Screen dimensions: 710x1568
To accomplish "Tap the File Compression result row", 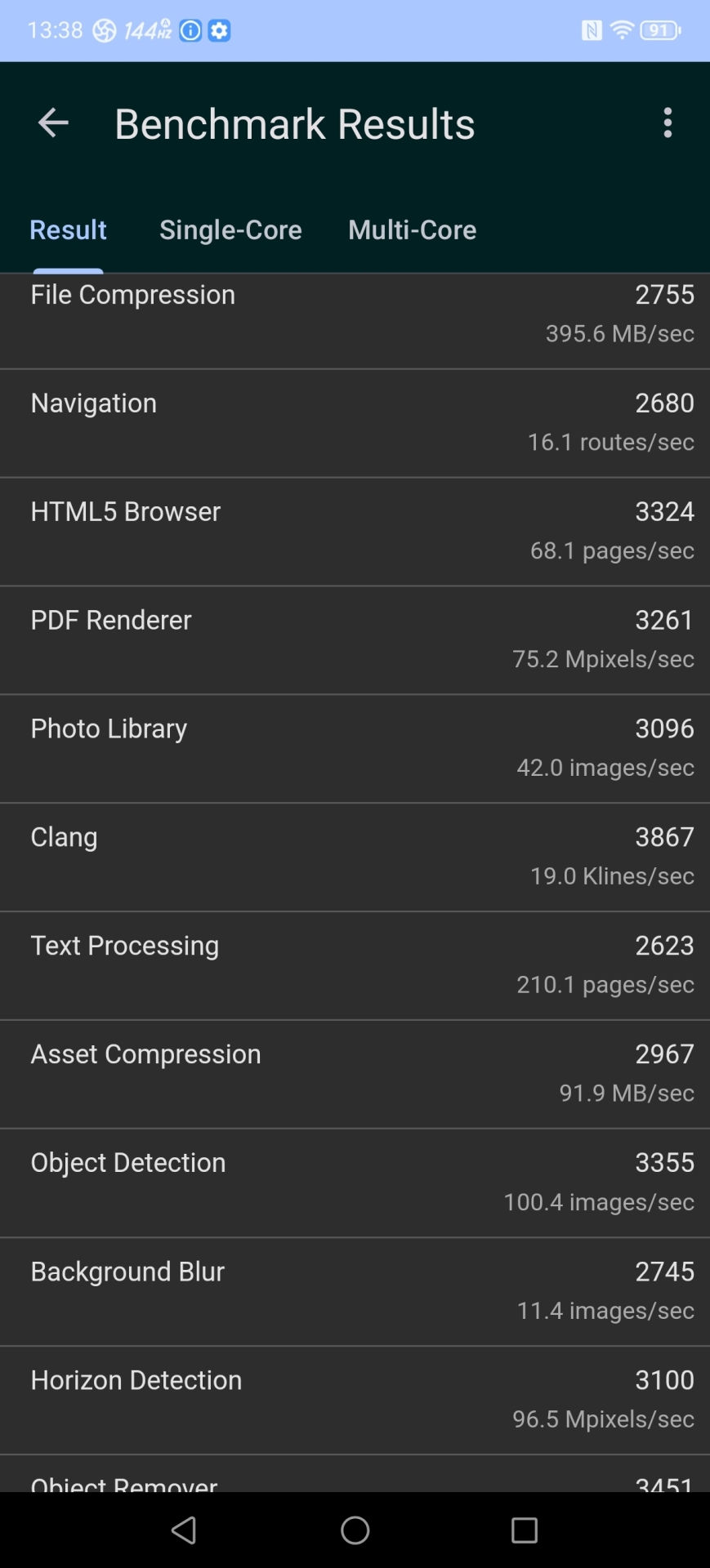I will pyautogui.click(x=355, y=314).
